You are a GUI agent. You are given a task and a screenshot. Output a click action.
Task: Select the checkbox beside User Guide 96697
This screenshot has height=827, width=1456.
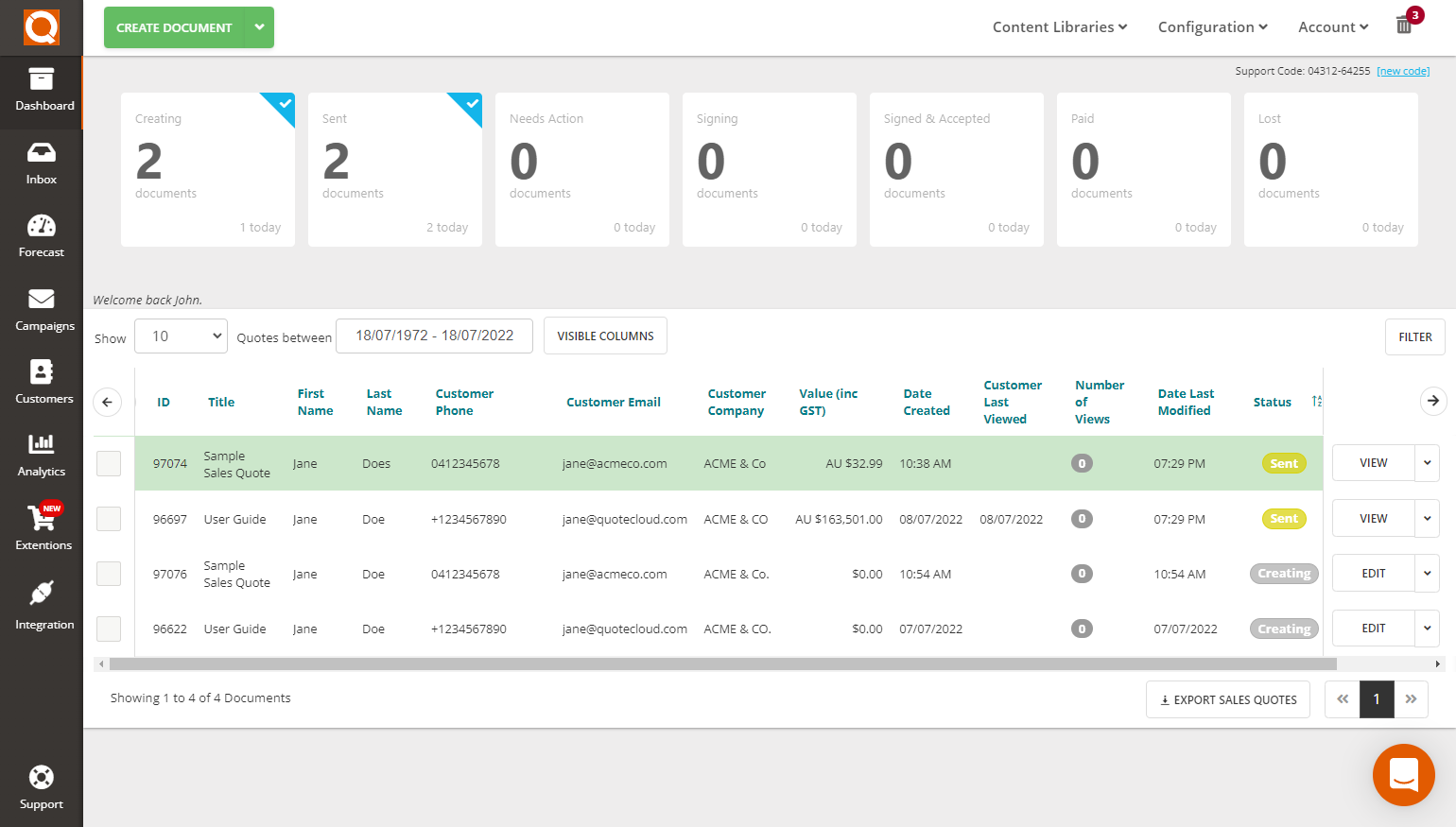click(x=107, y=518)
